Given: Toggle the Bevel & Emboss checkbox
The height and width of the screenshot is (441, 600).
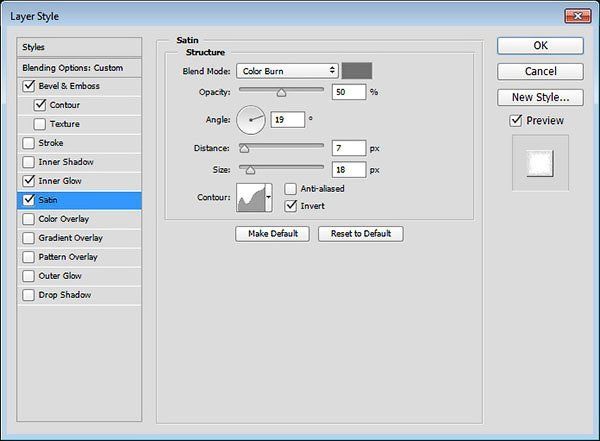Looking at the screenshot, I should point(29,86).
